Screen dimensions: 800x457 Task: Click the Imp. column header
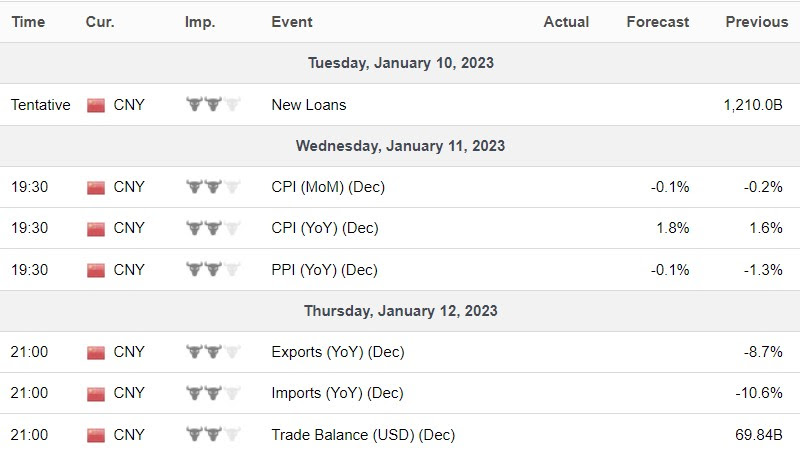[200, 22]
